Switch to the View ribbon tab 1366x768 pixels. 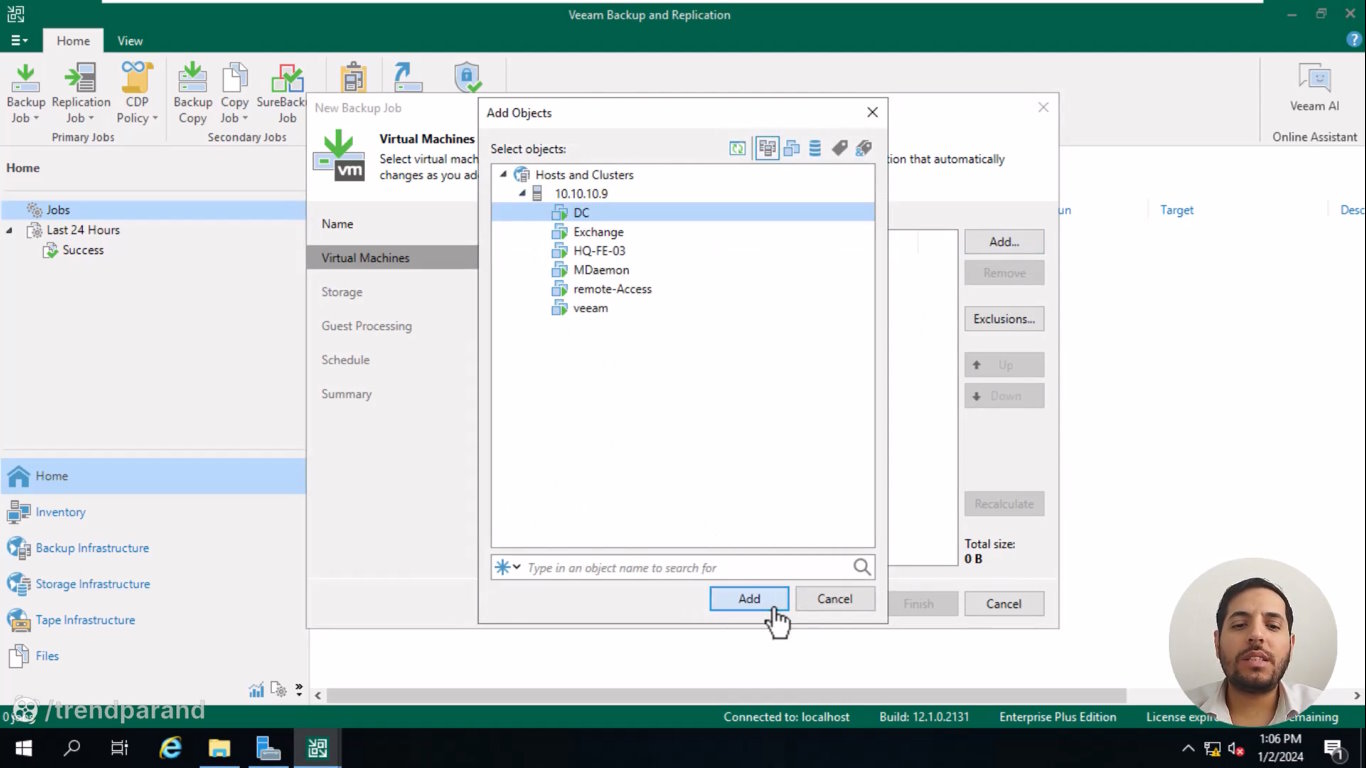[130, 41]
